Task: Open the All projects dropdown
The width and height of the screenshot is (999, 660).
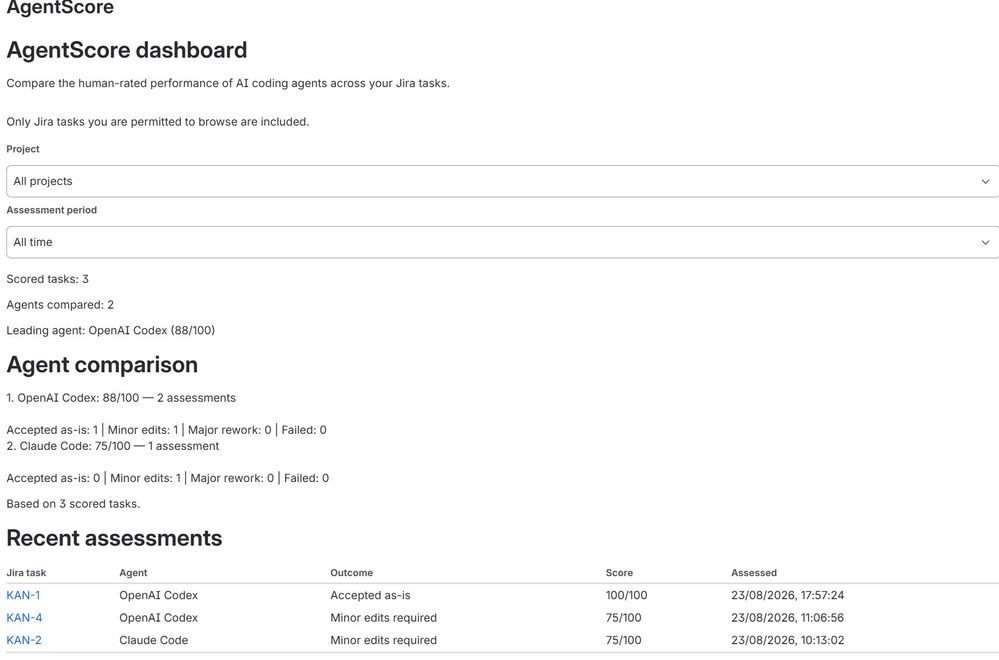Action: 503,182
